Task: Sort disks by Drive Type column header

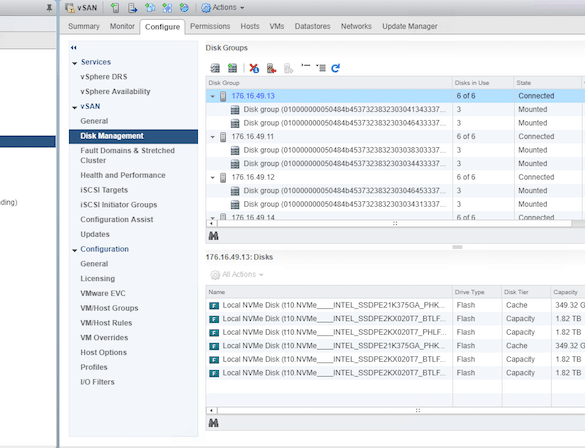Action: pyautogui.click(x=477, y=292)
